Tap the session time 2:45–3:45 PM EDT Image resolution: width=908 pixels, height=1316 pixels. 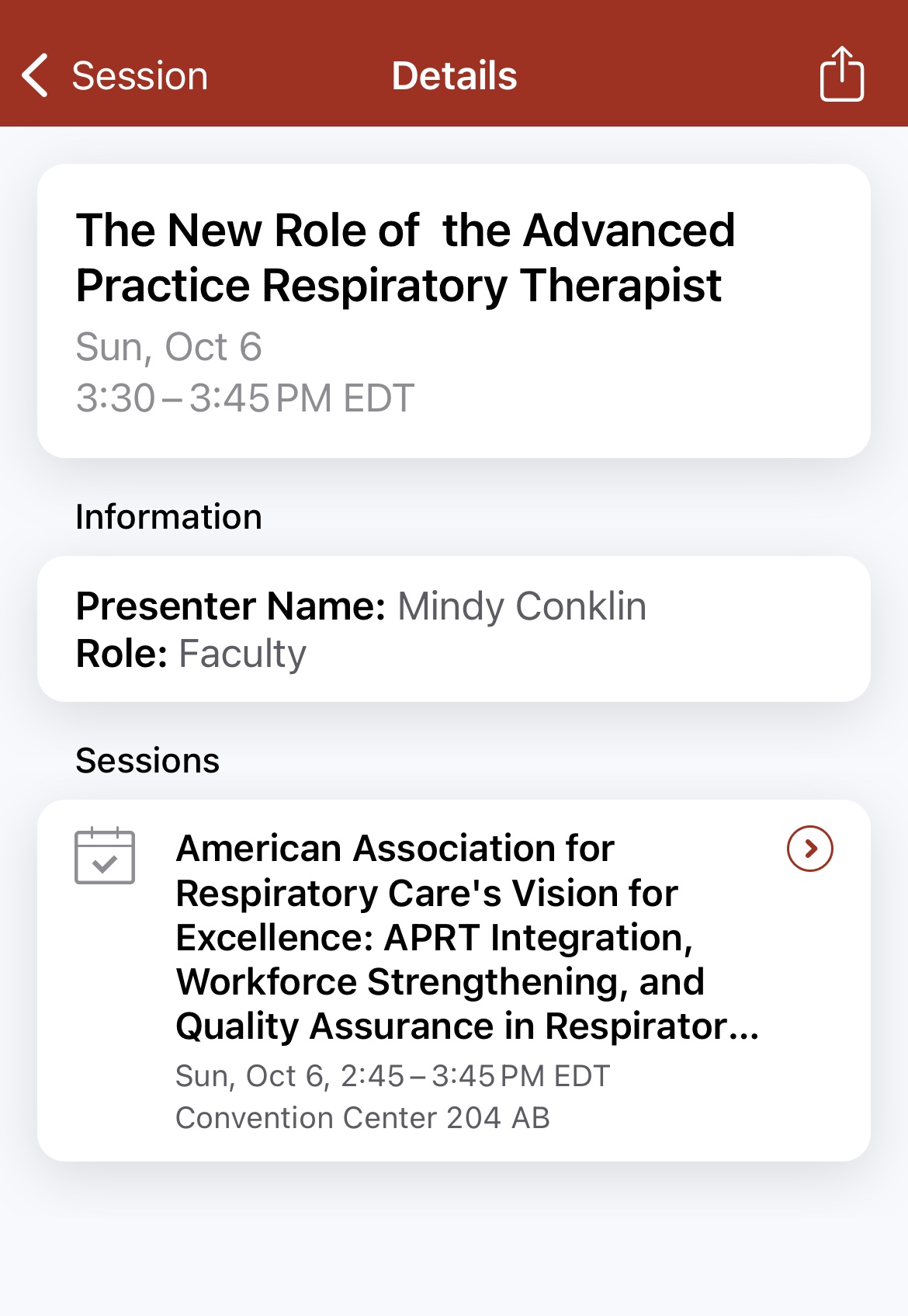tap(393, 1076)
